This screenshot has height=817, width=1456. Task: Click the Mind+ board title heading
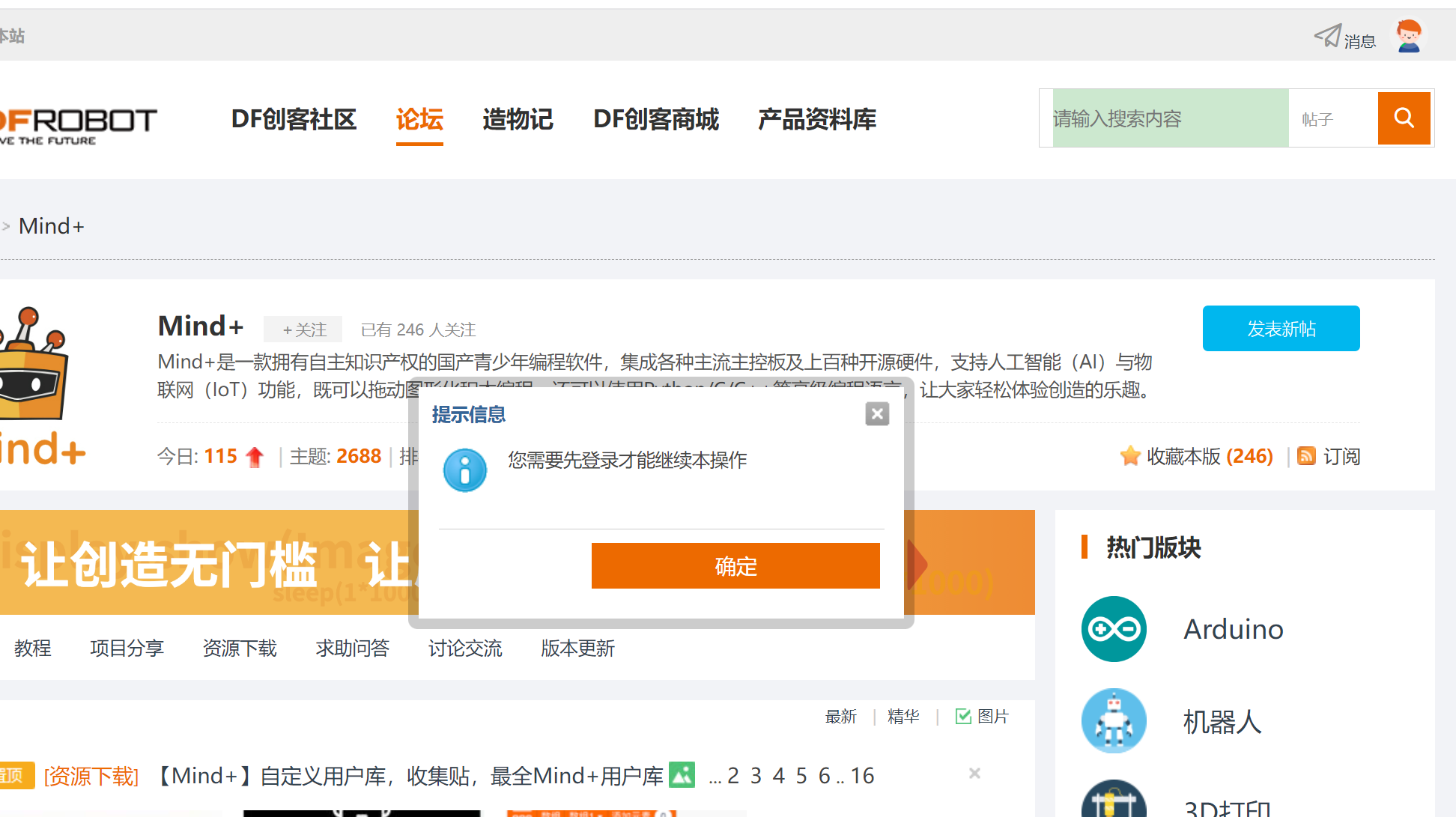pos(201,327)
